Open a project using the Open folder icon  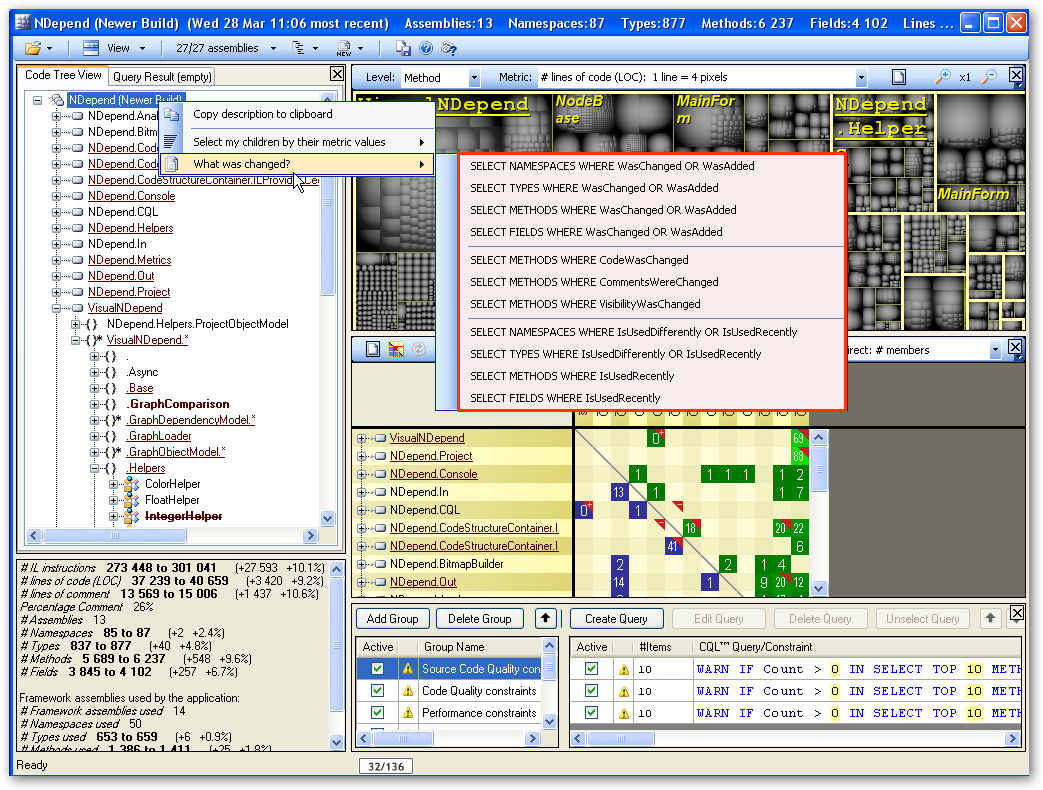[x=33, y=47]
